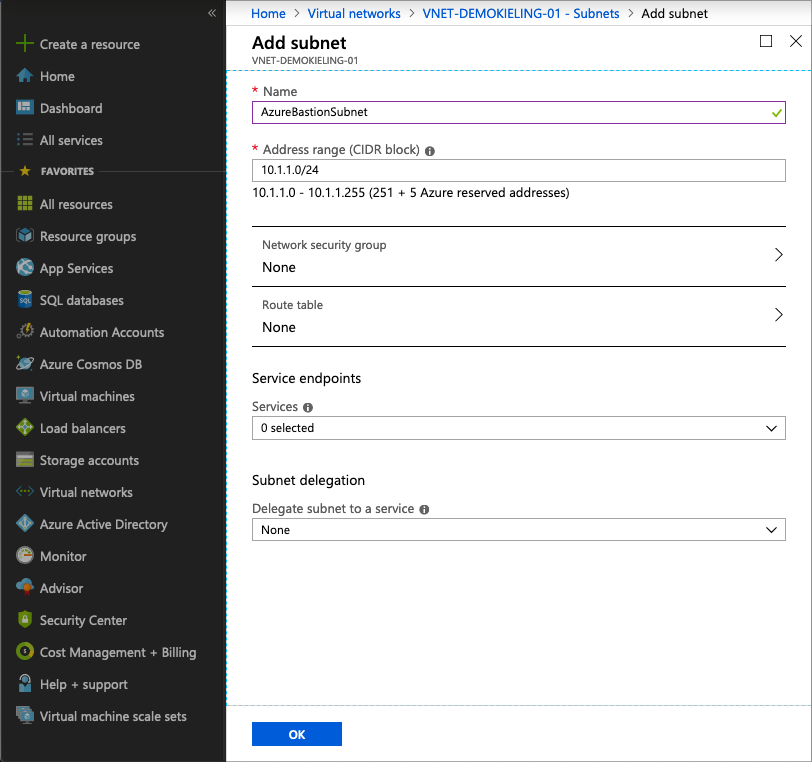Expand the Network security group selector

pos(518,256)
